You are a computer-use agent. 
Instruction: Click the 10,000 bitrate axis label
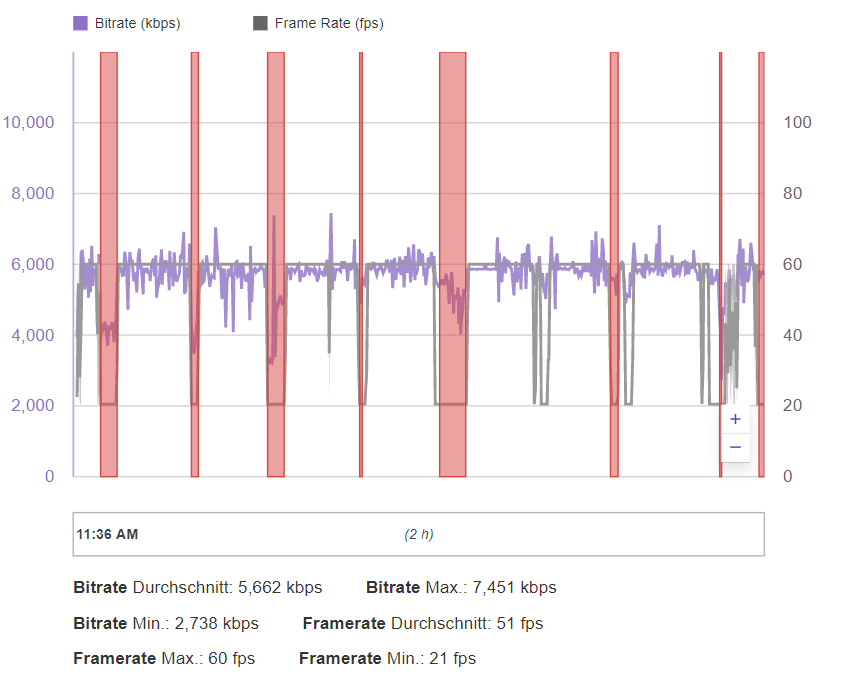(x=29, y=123)
